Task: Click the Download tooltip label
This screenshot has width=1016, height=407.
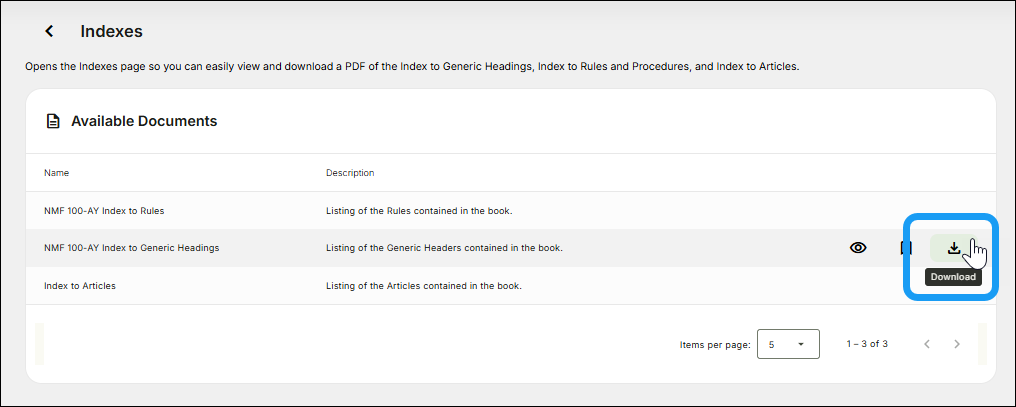Action: [x=953, y=277]
